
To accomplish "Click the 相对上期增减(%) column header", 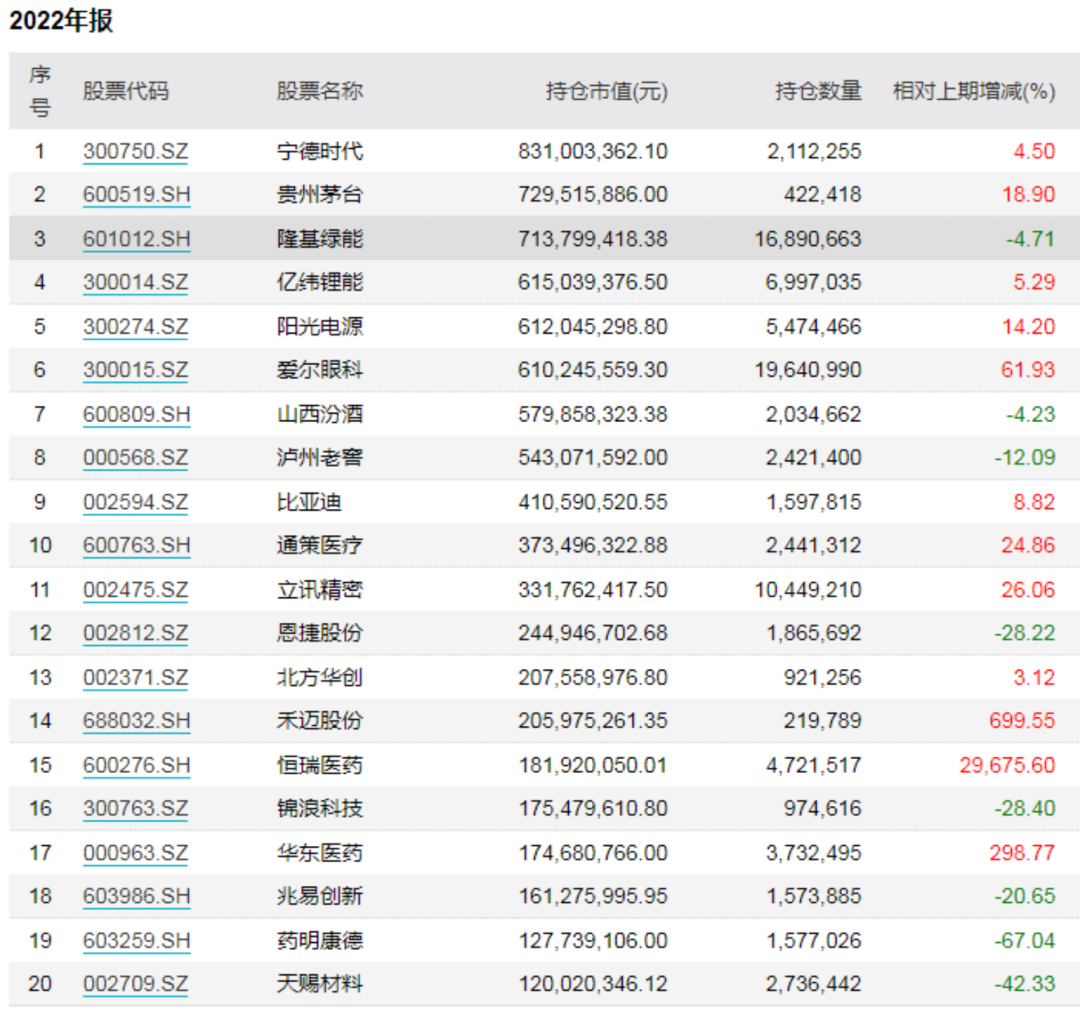I will point(974,91).
